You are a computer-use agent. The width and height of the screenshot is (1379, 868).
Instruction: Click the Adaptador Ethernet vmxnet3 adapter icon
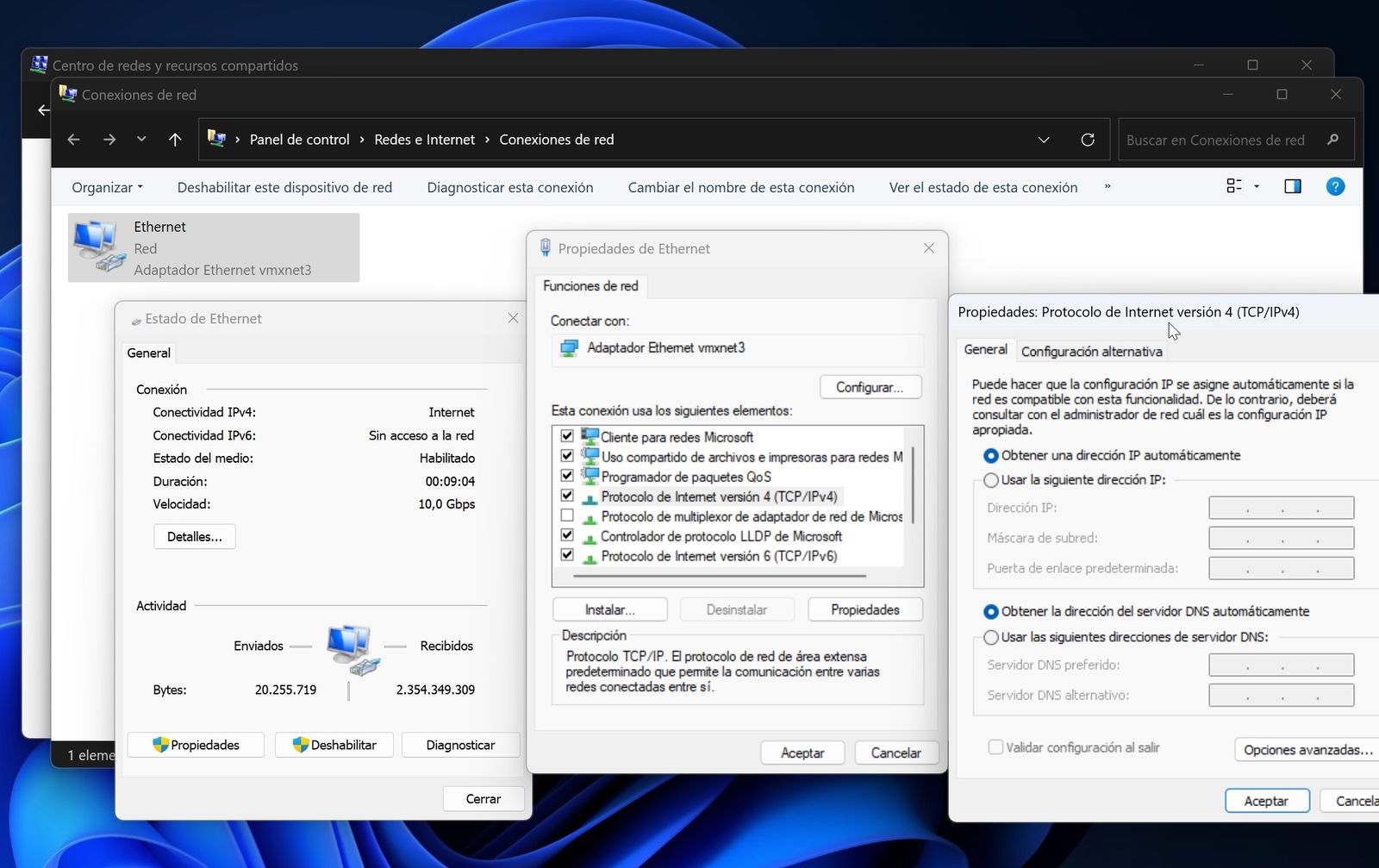point(569,348)
